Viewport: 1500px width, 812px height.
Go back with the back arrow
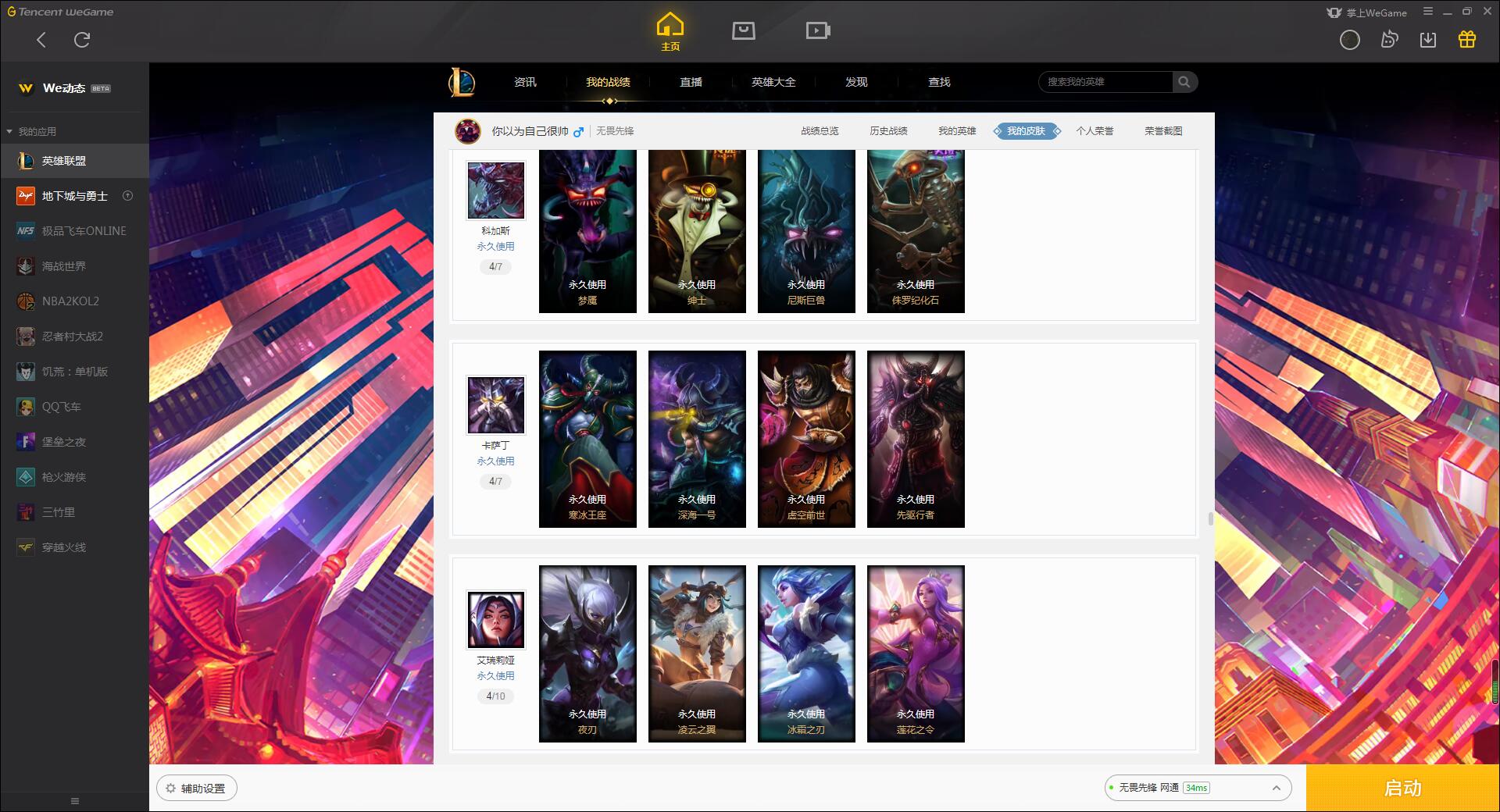[x=41, y=39]
